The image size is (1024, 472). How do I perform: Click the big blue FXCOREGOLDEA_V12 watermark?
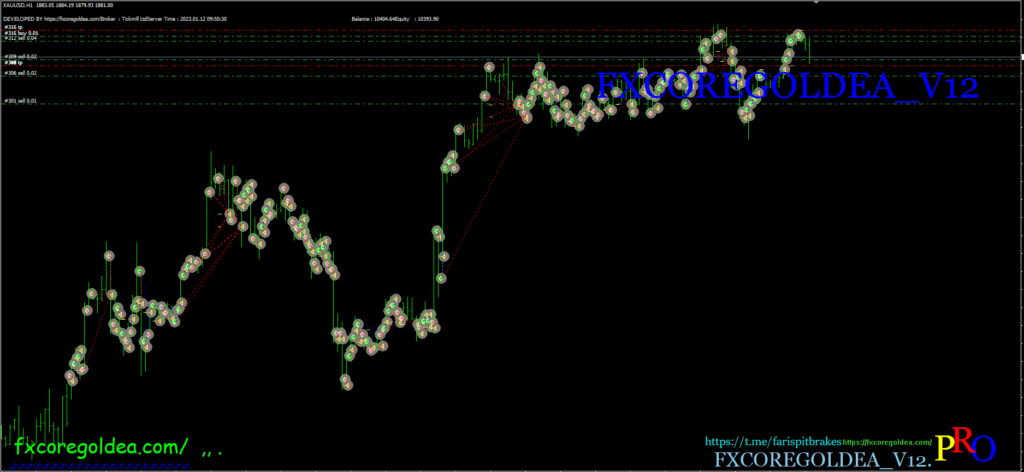[786, 88]
